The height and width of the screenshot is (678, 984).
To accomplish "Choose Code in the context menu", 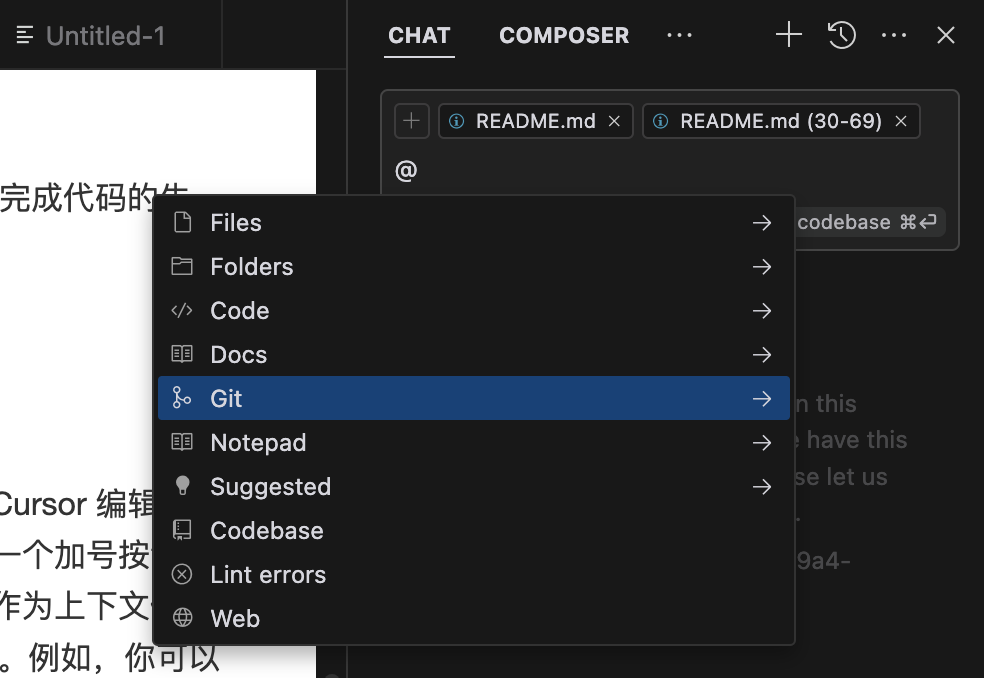I will click(474, 310).
